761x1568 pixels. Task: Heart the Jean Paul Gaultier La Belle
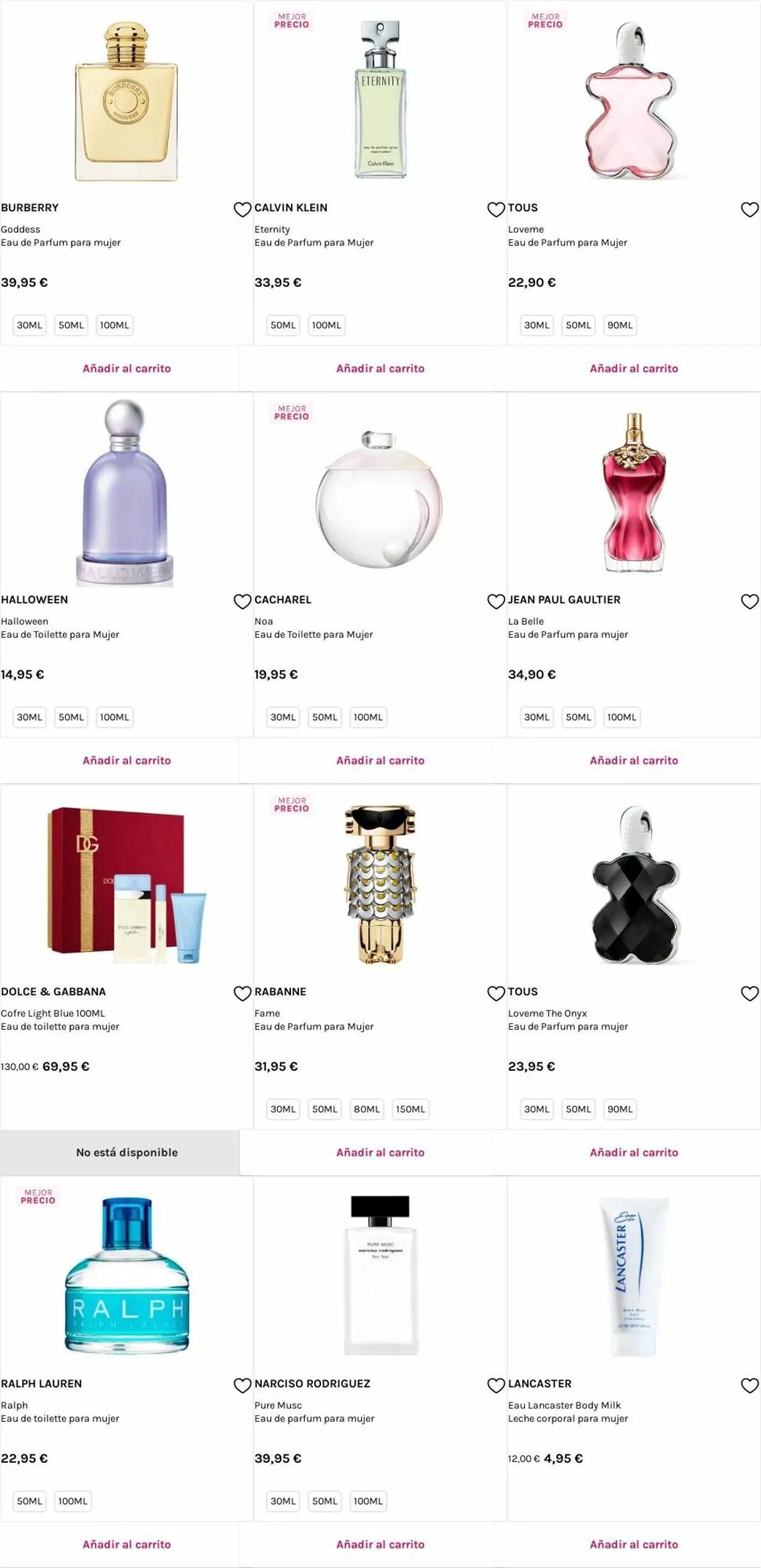point(749,601)
